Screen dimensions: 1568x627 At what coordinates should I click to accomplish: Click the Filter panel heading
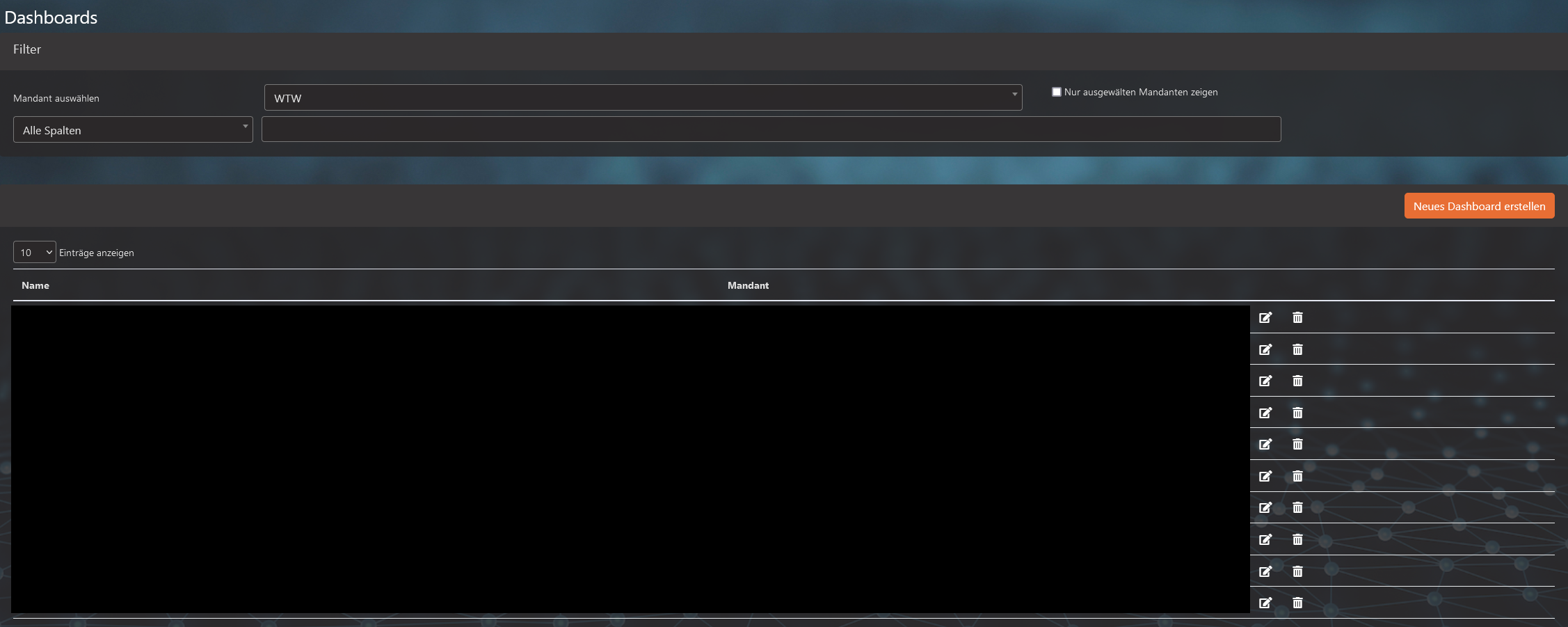click(27, 49)
